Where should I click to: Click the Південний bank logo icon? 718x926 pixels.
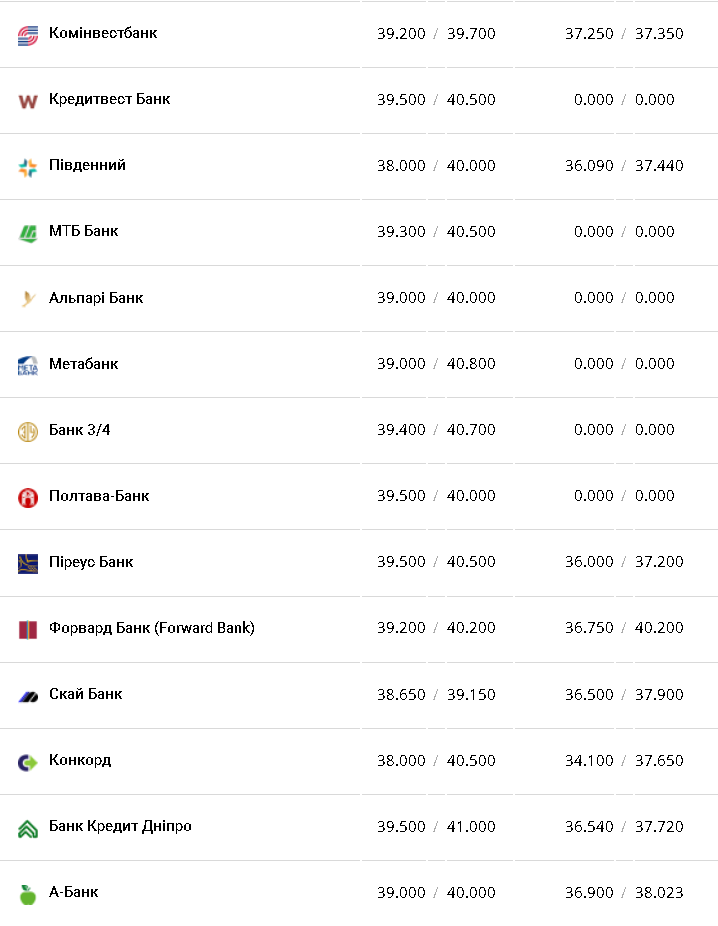click(28, 167)
